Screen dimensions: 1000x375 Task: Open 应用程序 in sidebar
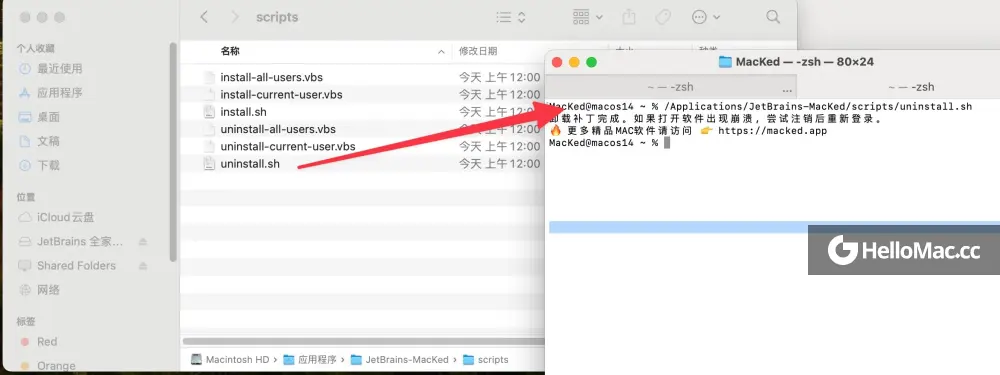[59, 92]
